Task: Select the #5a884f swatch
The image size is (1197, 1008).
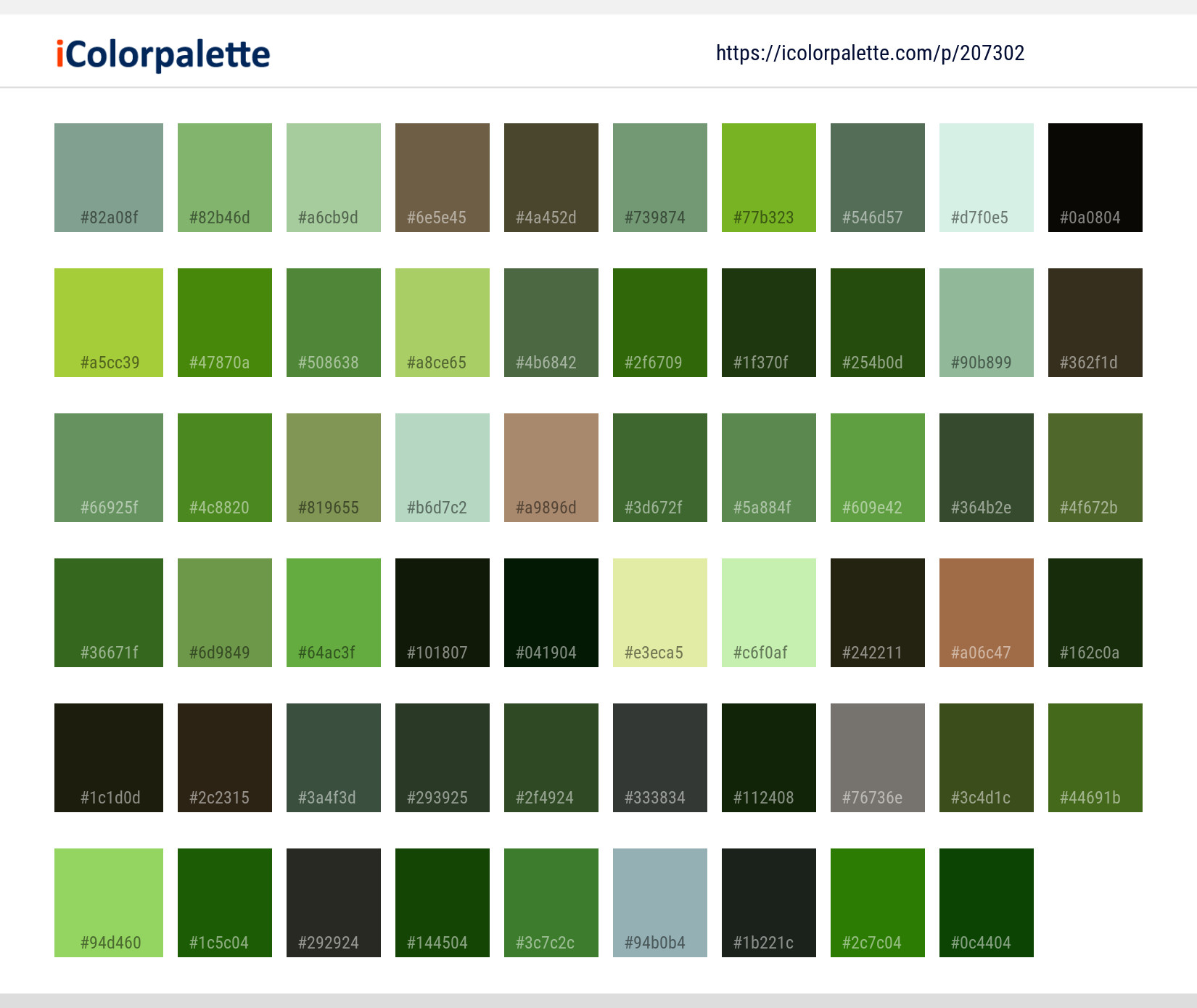Action: click(769, 468)
